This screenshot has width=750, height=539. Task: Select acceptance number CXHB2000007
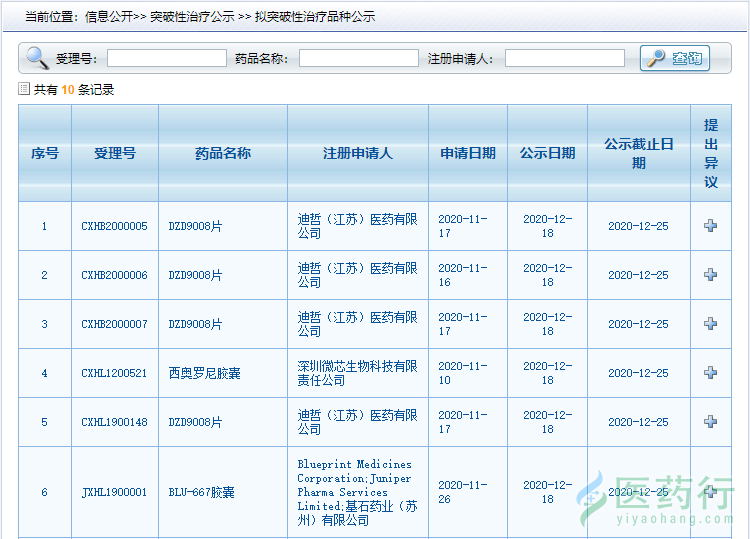[114, 324]
